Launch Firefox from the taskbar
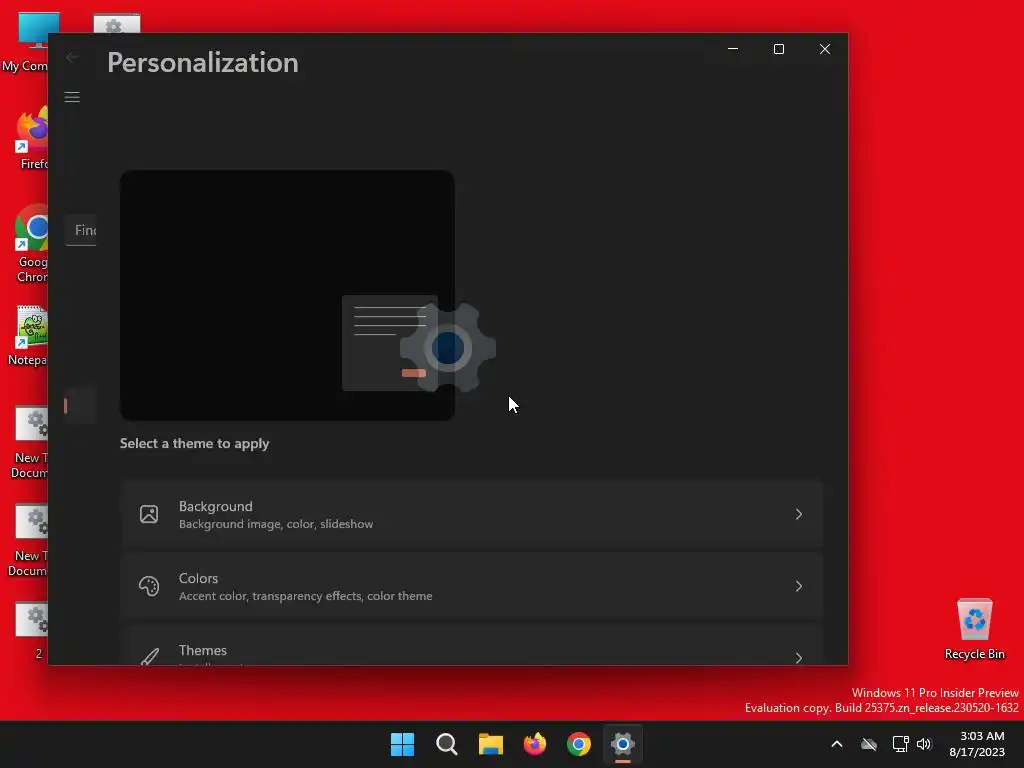This screenshot has width=1024, height=768. click(535, 744)
